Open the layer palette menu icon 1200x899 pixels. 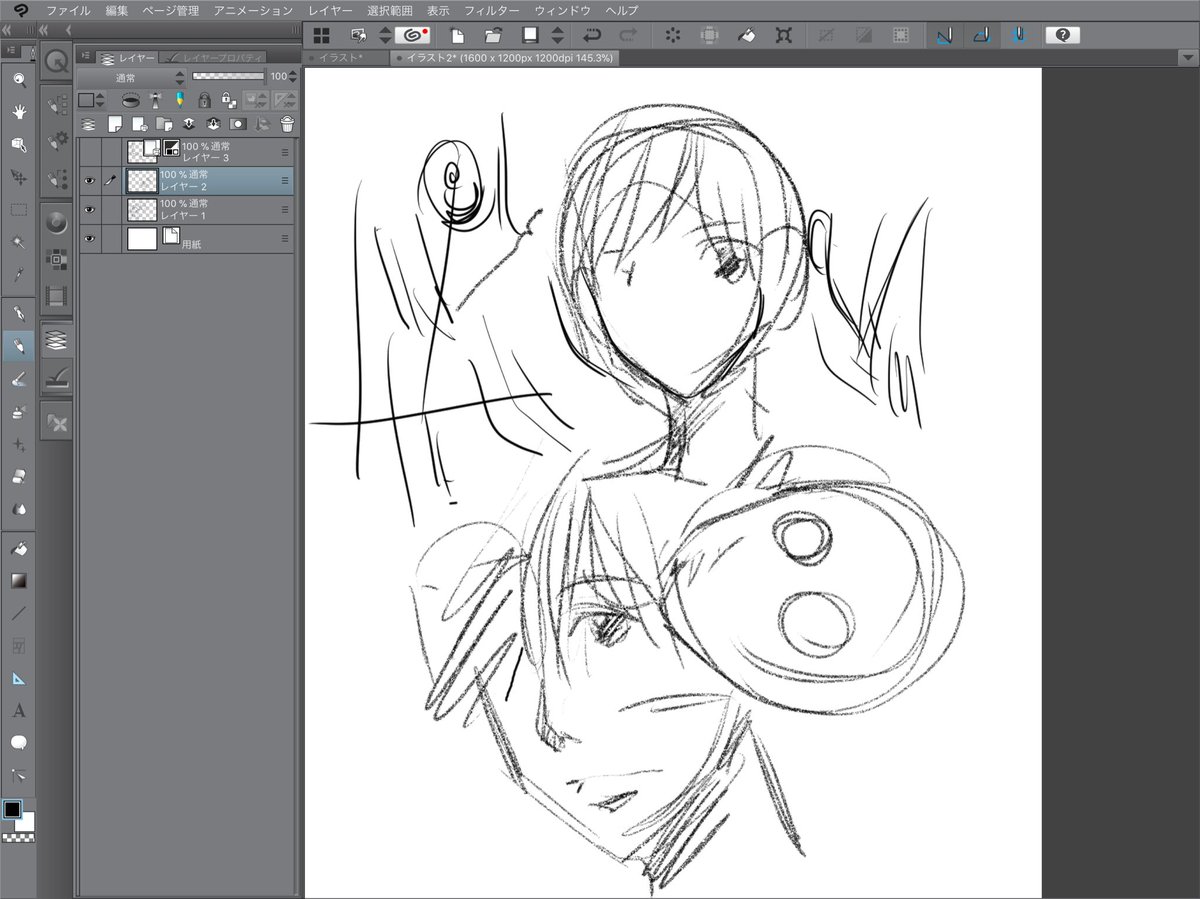pyautogui.click(x=86, y=56)
